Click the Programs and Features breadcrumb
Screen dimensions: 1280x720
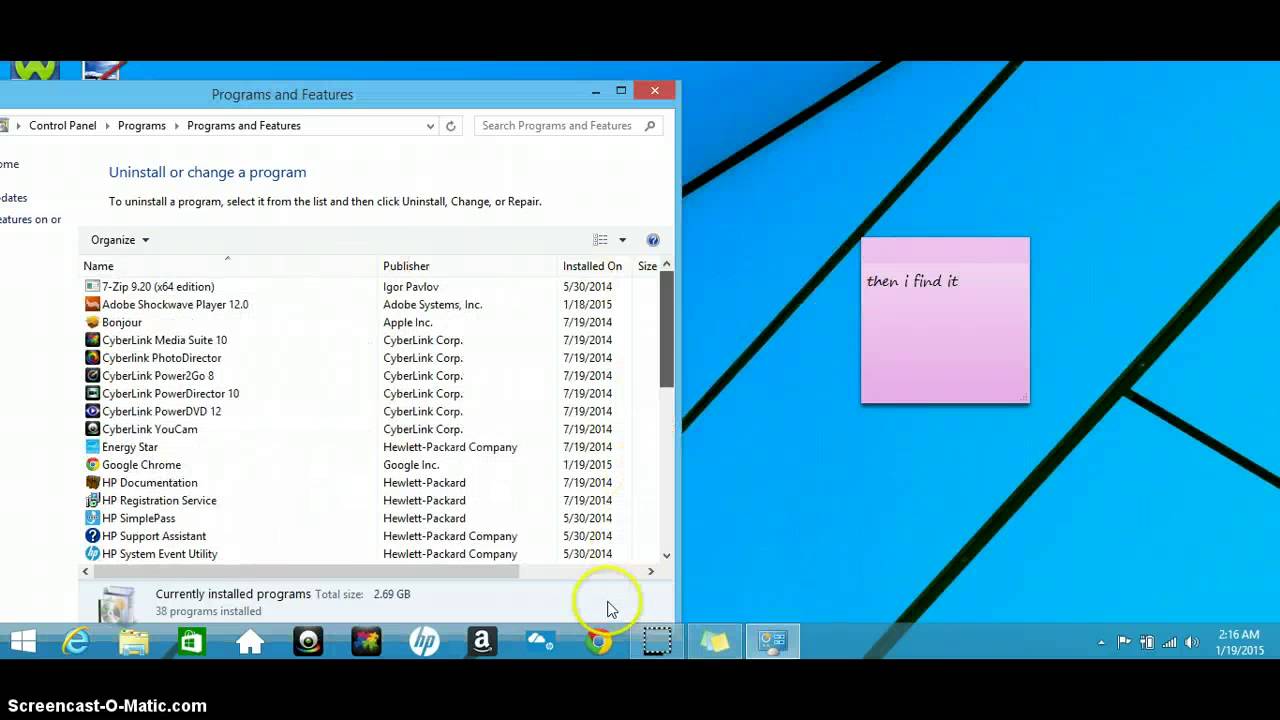pos(244,126)
